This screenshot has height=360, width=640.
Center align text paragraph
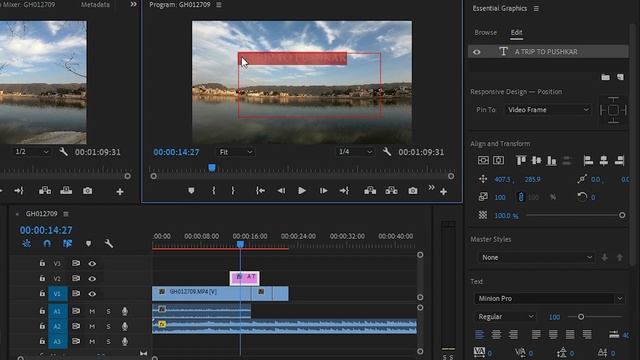(x=496, y=335)
